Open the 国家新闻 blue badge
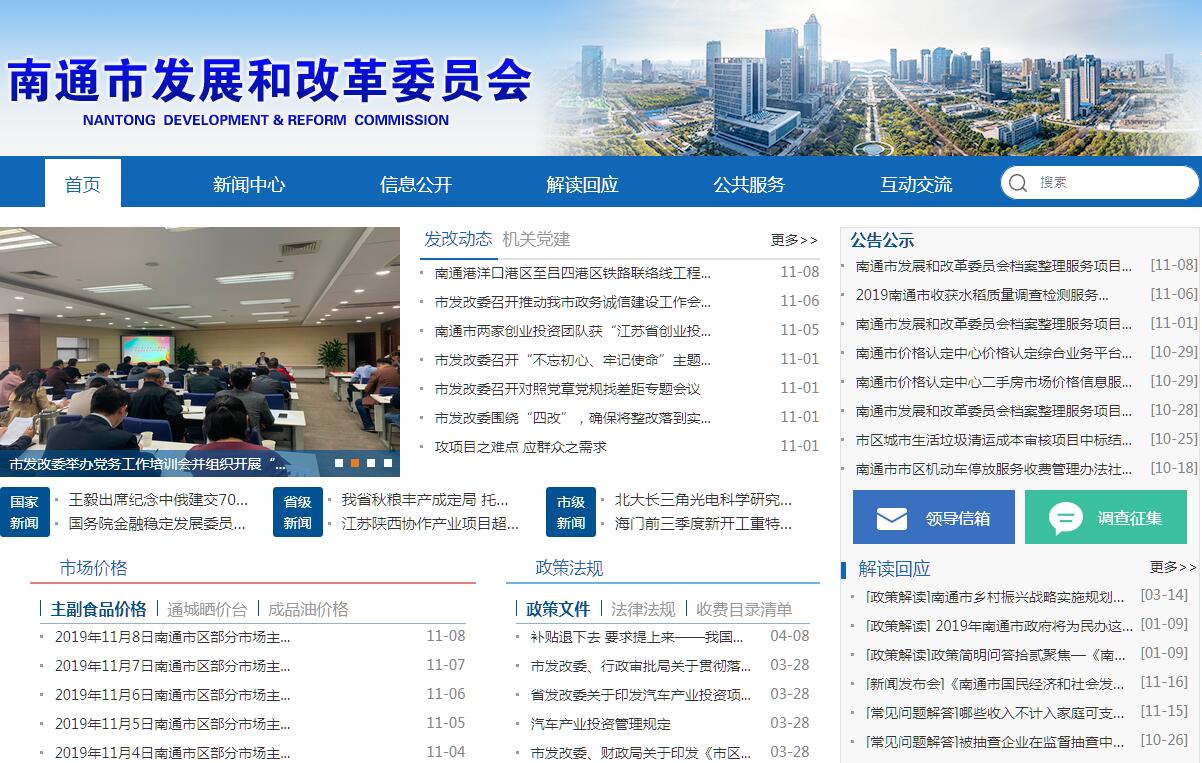The image size is (1202, 763). pyautogui.click(x=25, y=512)
